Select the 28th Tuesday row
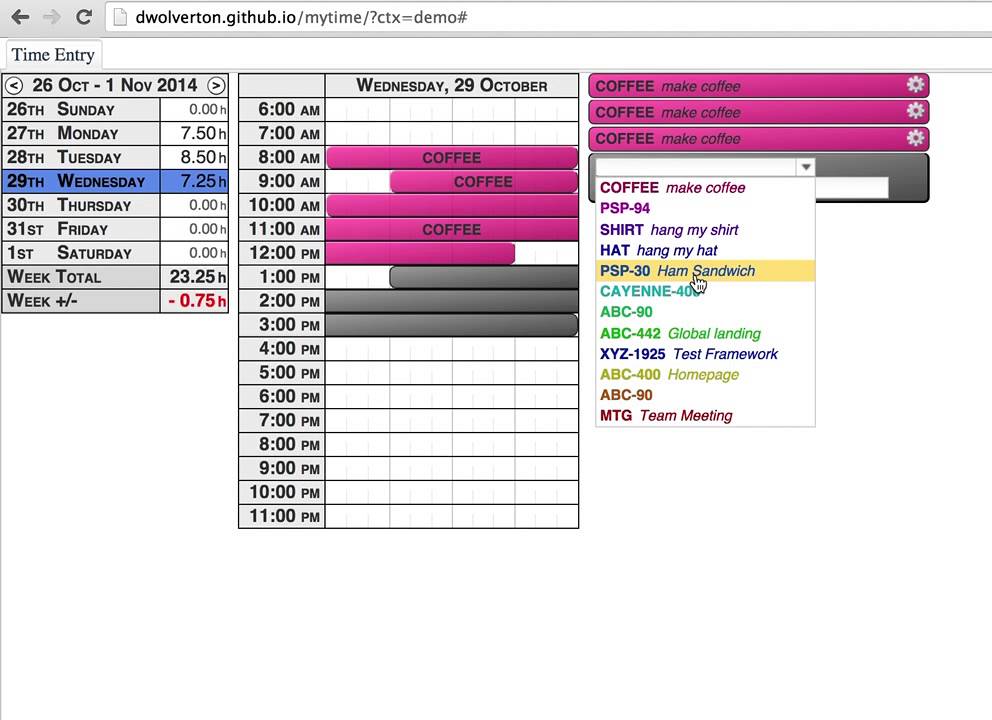Image resolution: width=992 pixels, height=720 pixels. (x=115, y=158)
